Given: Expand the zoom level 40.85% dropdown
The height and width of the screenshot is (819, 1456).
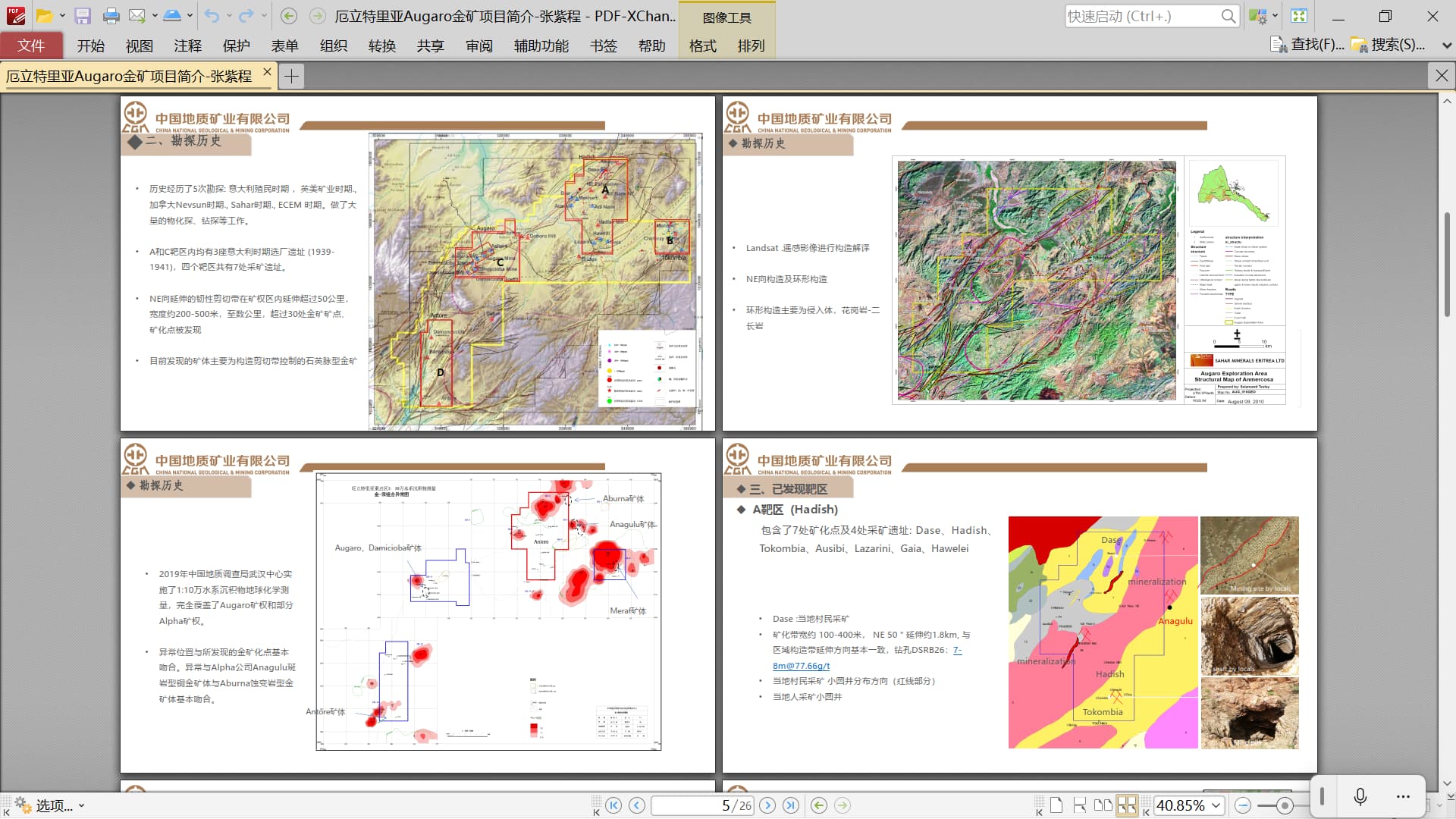Looking at the screenshot, I should [1216, 805].
